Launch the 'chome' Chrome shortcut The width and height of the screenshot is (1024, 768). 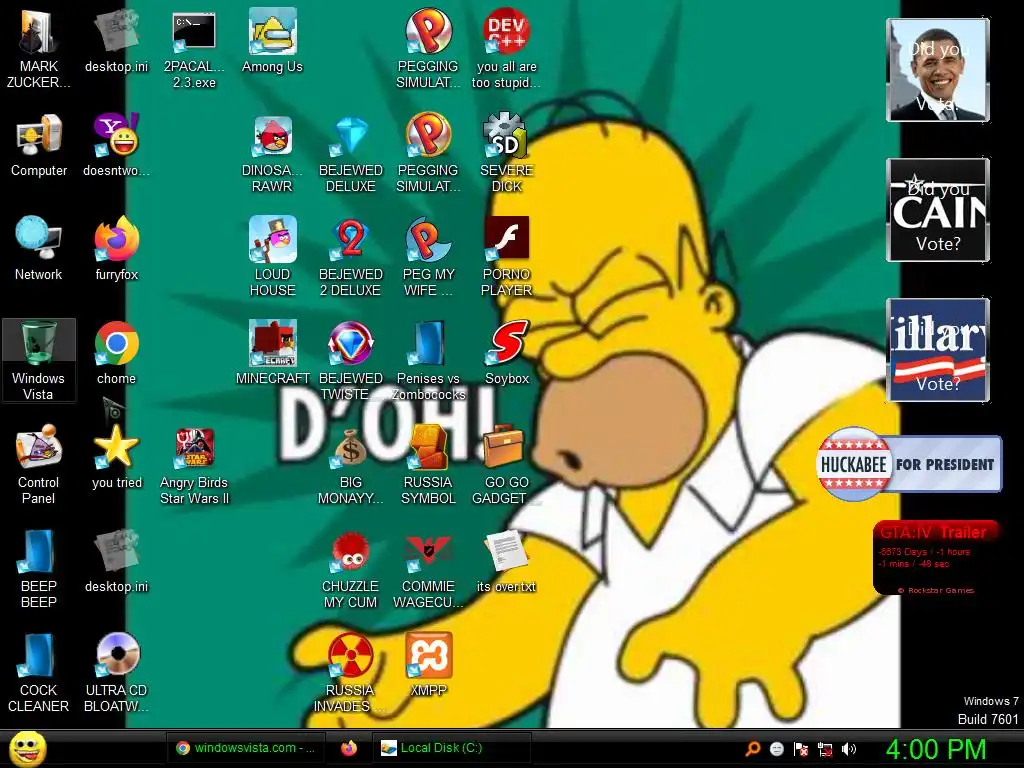coord(116,353)
